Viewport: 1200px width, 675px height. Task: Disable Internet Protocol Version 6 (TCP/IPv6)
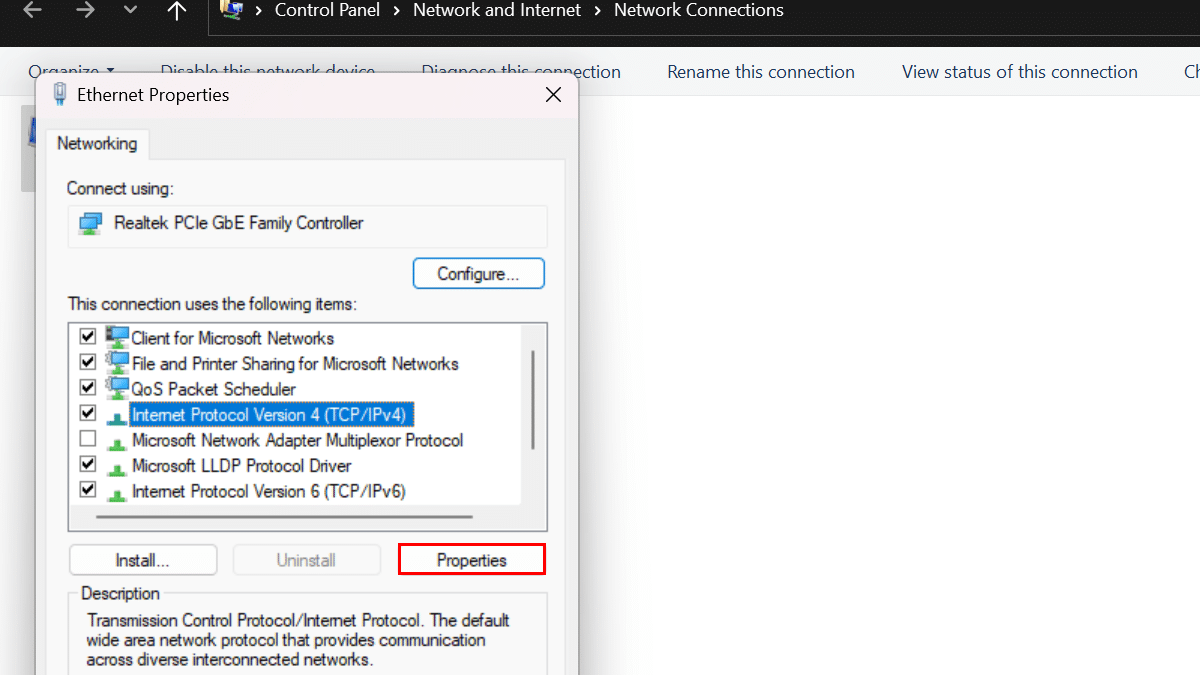(87, 490)
